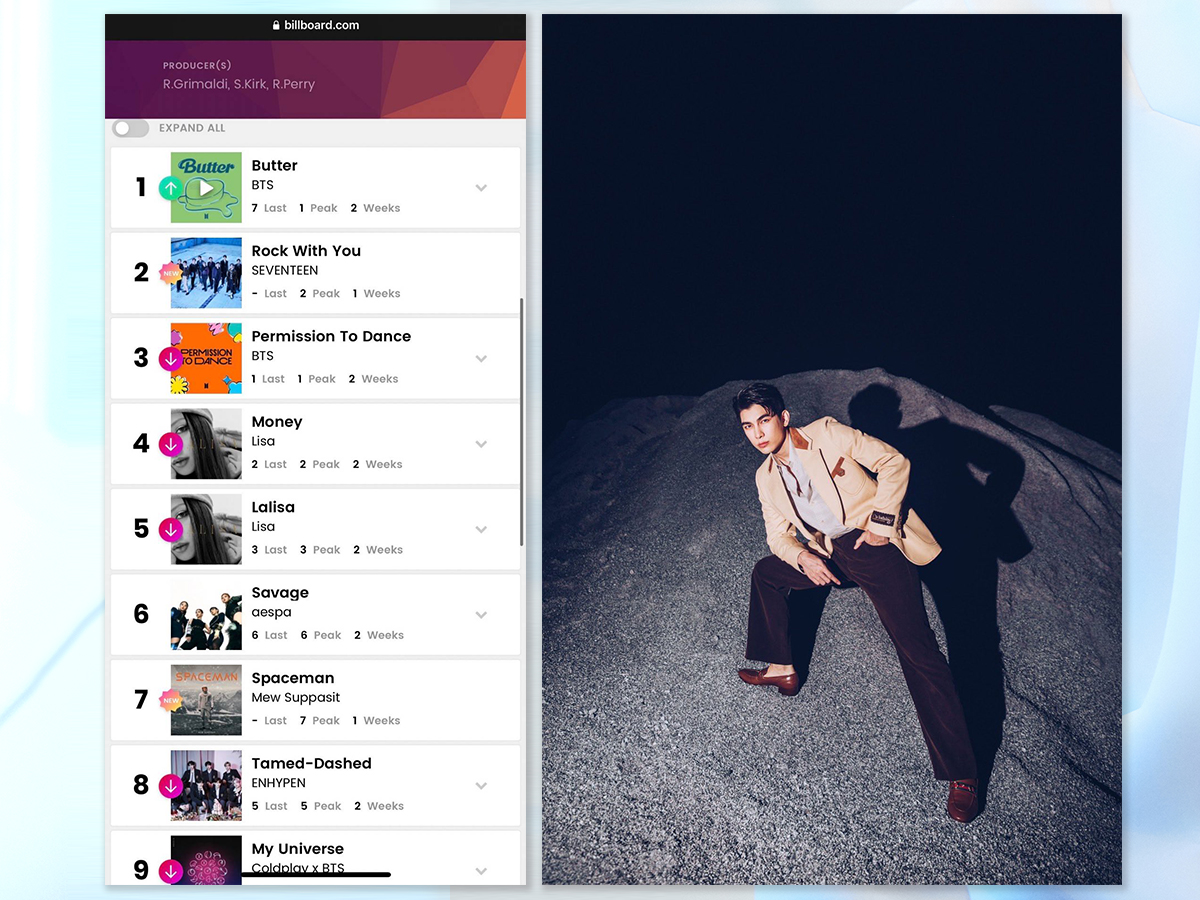Open the photo of man in beige jacket
The width and height of the screenshot is (1200, 900).
pyautogui.click(x=832, y=449)
